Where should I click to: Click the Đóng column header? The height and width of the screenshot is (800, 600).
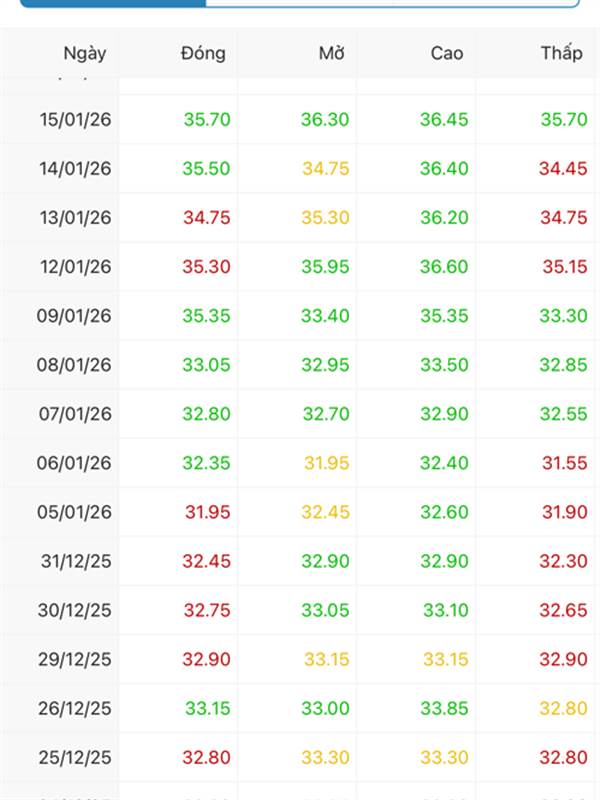(203, 54)
